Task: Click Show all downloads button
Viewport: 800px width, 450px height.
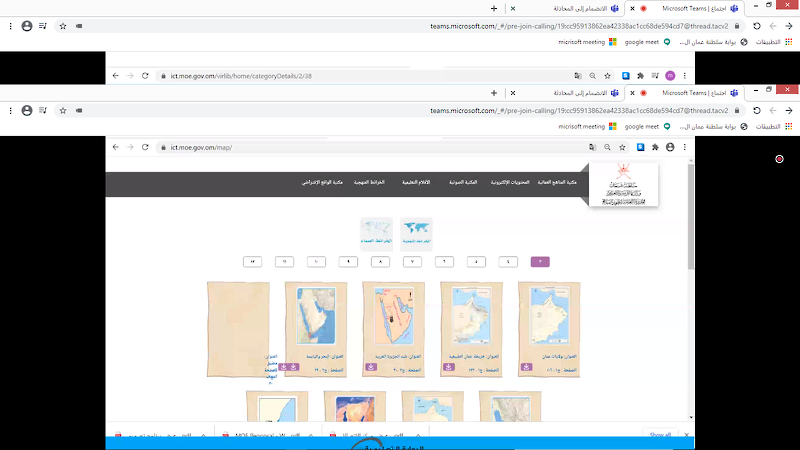Action: pyautogui.click(x=660, y=435)
